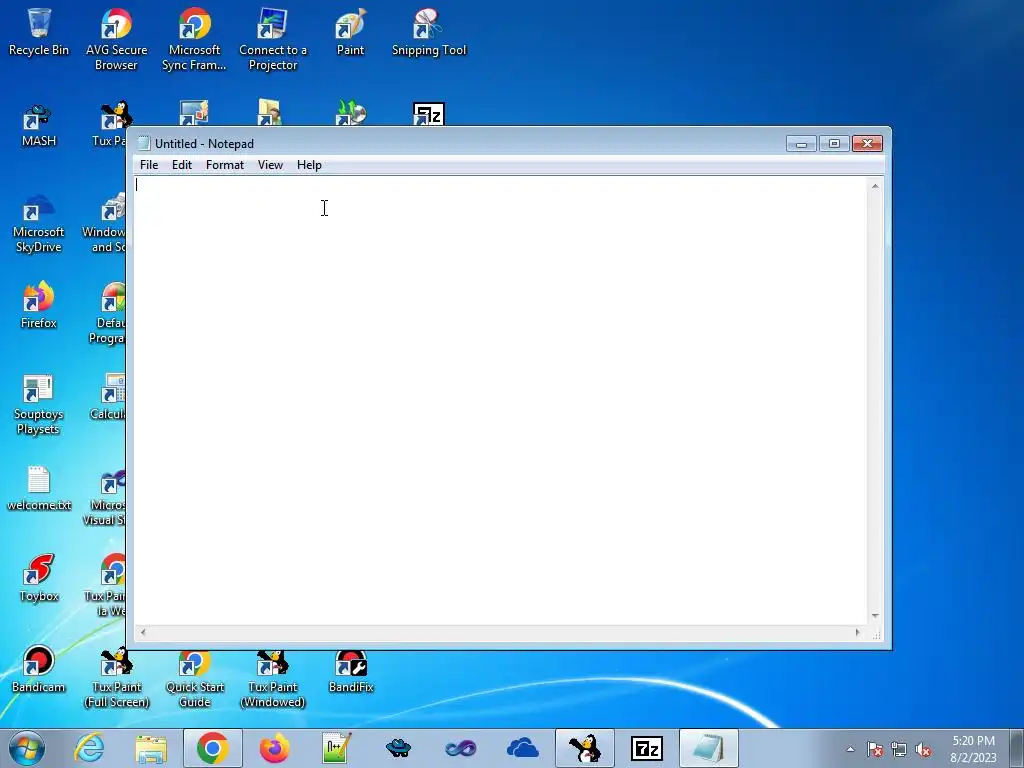This screenshot has height=768, width=1024.
Task: Open the View menu in Notepad
Action: (270, 165)
